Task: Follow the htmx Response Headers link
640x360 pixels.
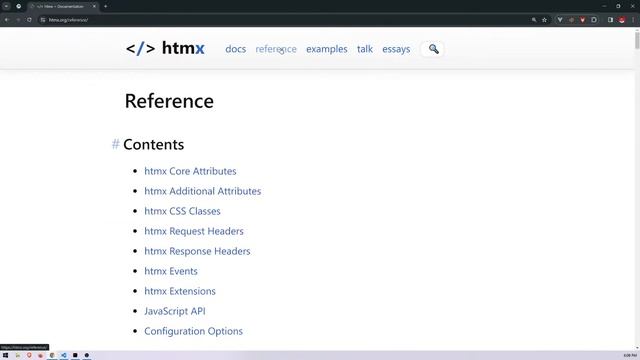Action: [x=197, y=251]
